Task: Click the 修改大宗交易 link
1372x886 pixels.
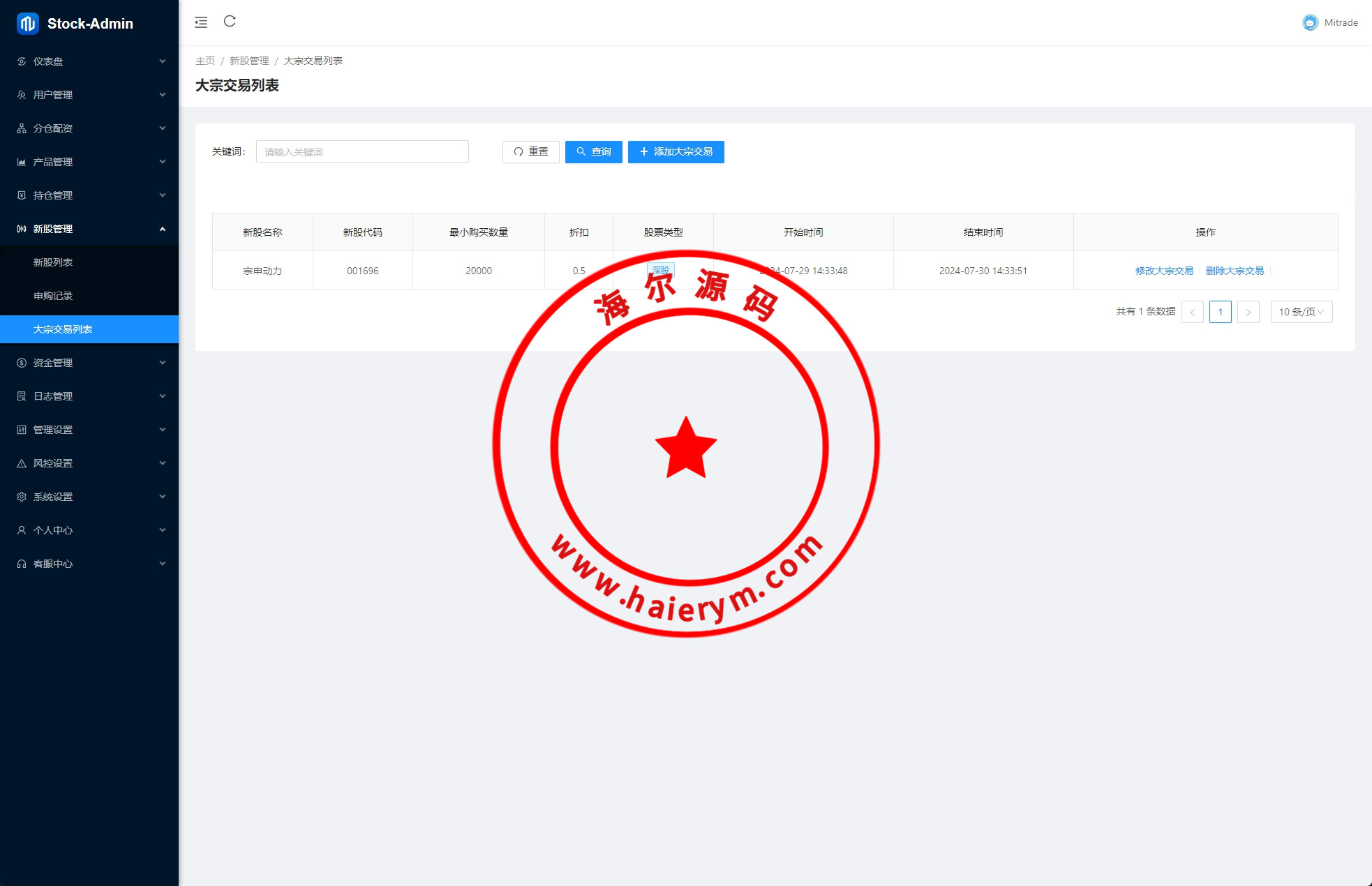Action: coord(1163,271)
